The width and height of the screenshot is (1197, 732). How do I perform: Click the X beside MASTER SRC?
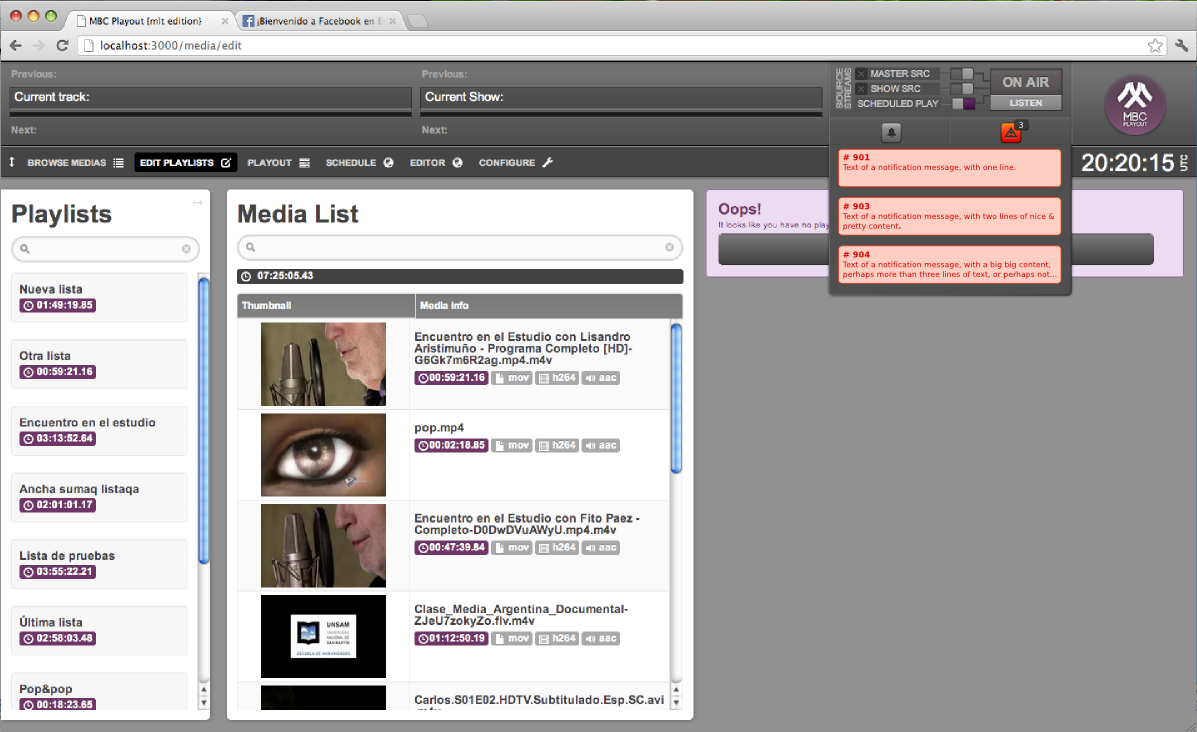tap(861, 74)
